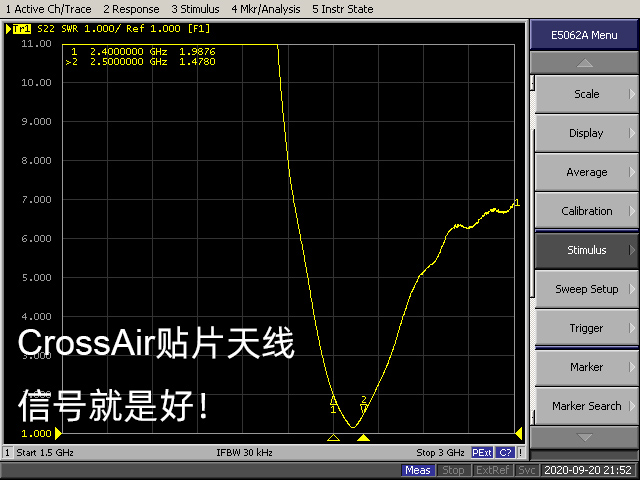
Task: Select the filled marker 2 triangle on axis
Action: (x=363, y=438)
